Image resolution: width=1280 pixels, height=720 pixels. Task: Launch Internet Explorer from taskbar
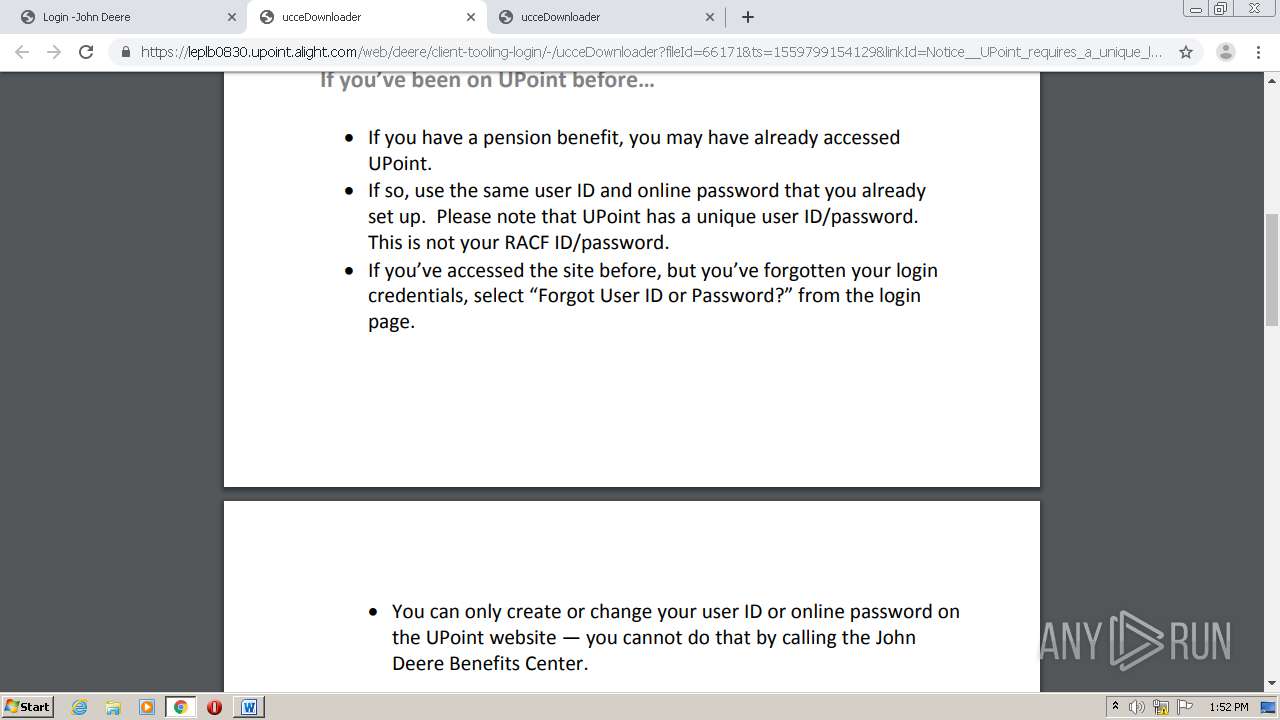pos(79,707)
